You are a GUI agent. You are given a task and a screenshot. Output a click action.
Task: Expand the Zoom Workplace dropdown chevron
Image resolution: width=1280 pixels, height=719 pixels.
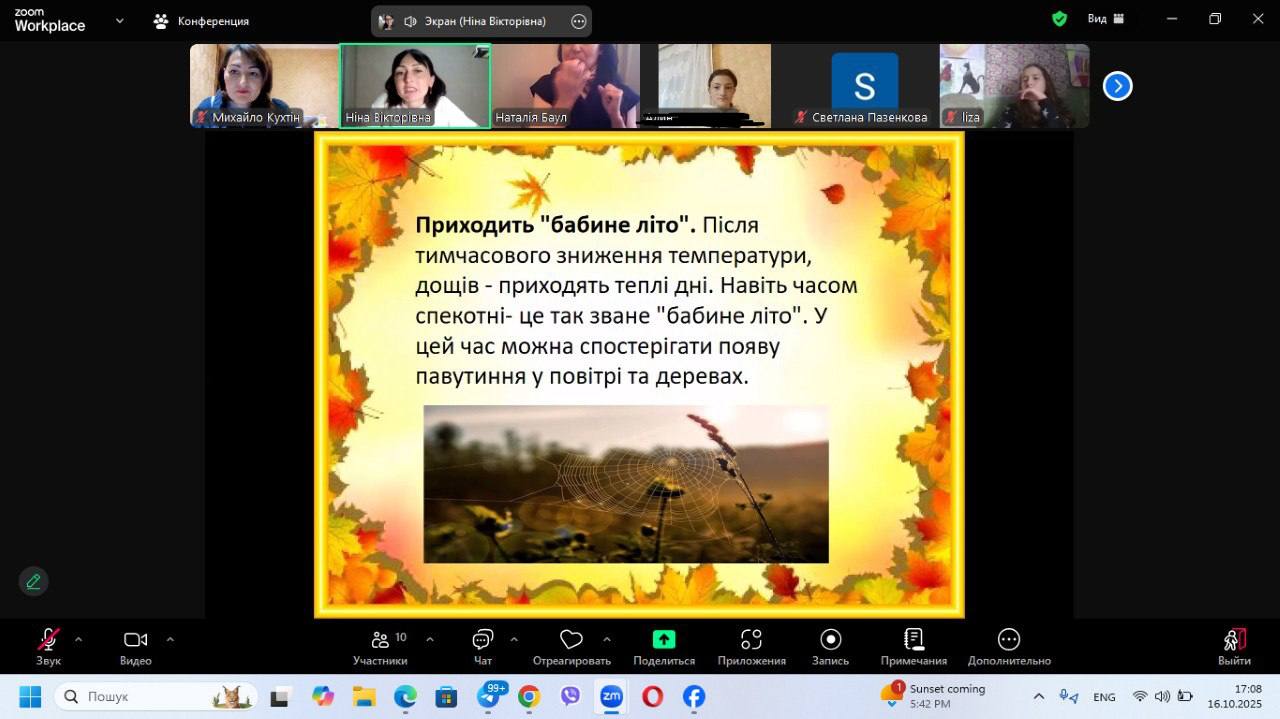click(120, 20)
